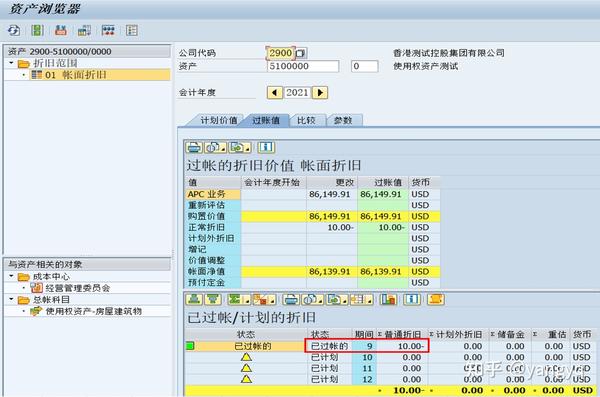Image resolution: width=600 pixels, height=397 pixels.
Task: Sort ascending in the lower depreciation grid
Action: 194,299
